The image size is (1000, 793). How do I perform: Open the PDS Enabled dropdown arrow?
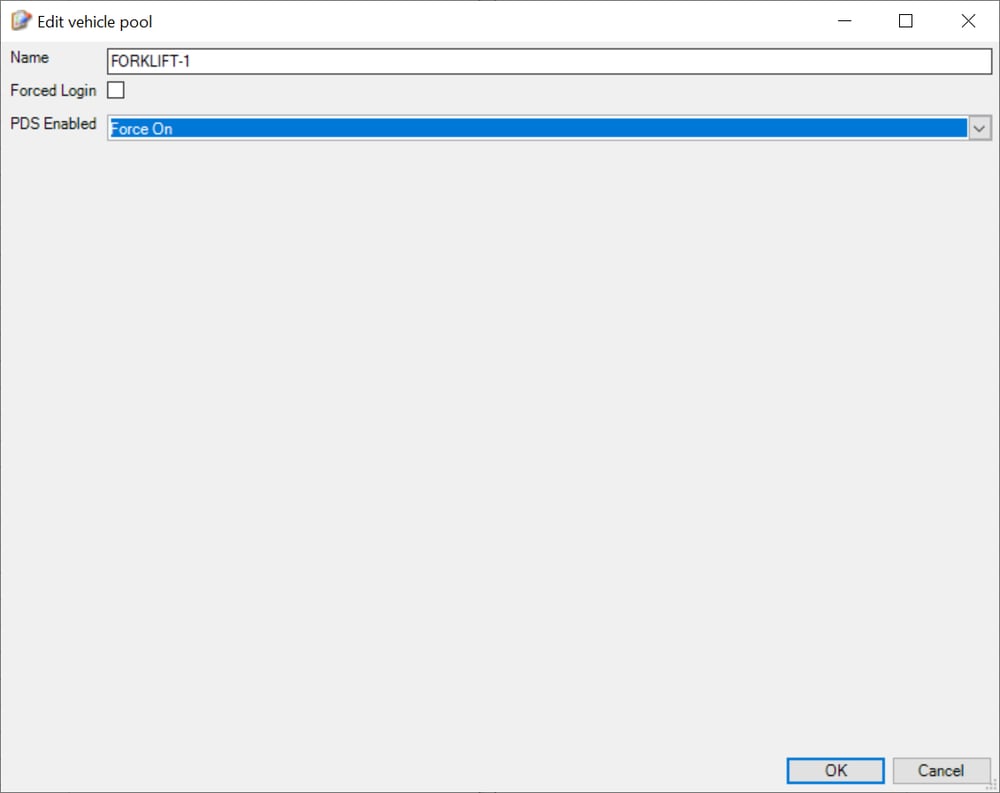click(x=979, y=128)
